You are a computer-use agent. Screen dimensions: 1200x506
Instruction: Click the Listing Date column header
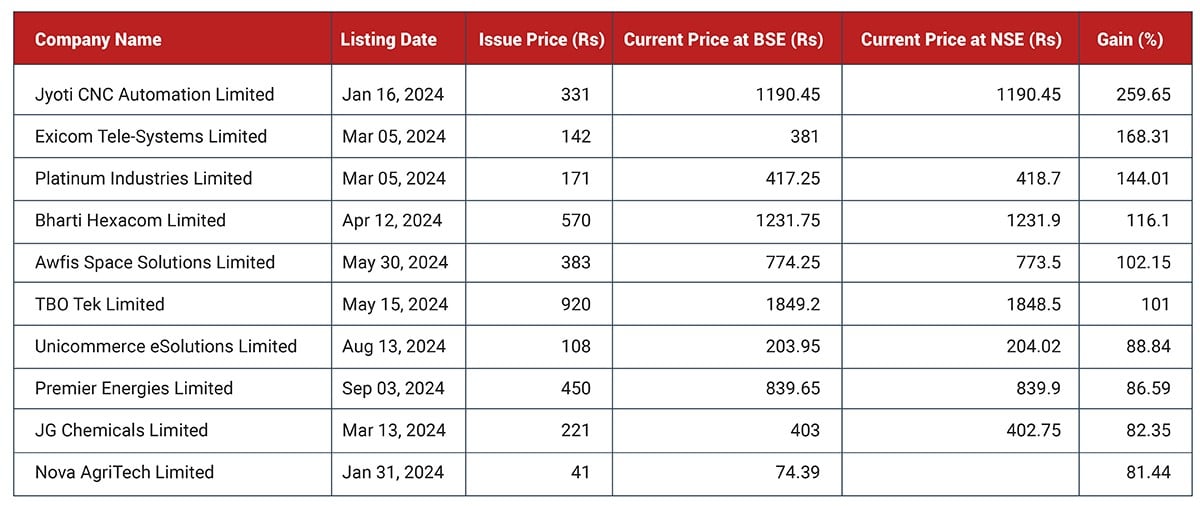click(x=388, y=40)
